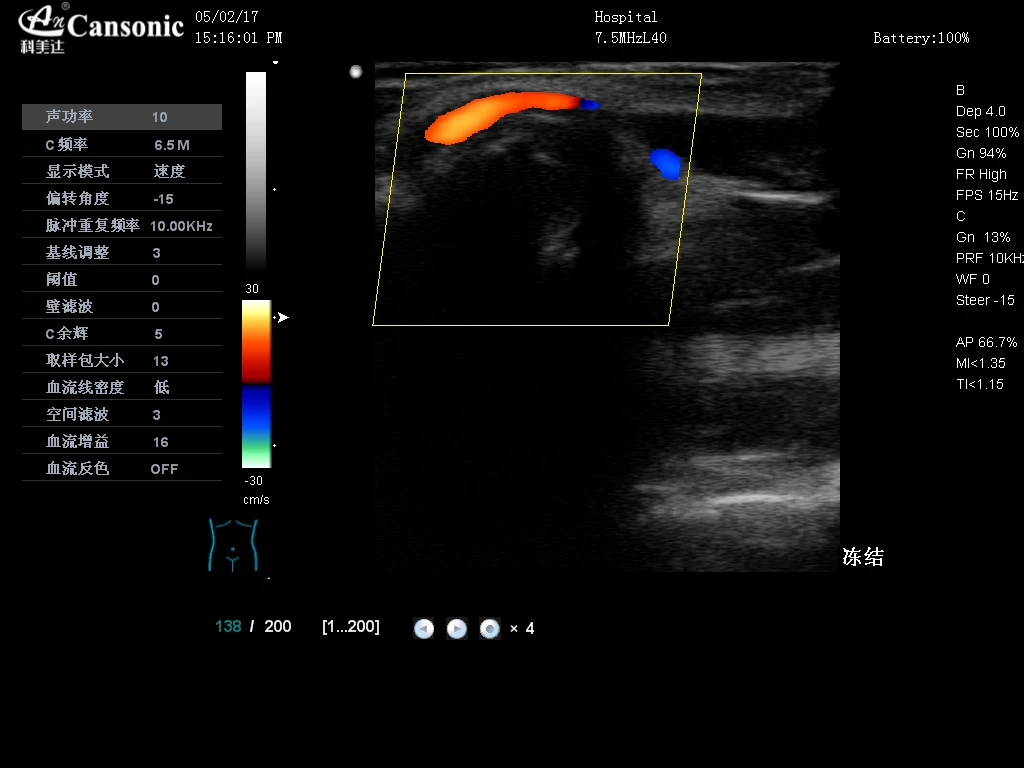The height and width of the screenshot is (768, 1024).
Task: Select the 显示模式 速度 row
Action: [x=122, y=171]
